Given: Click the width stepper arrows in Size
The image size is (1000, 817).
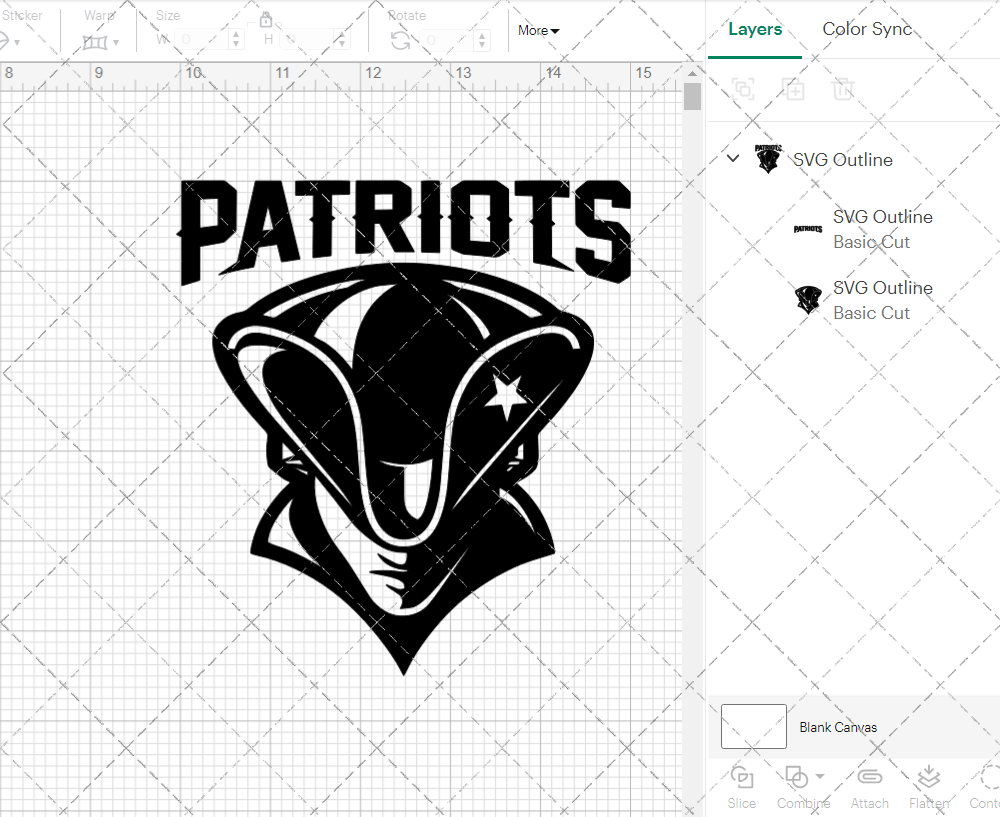Looking at the screenshot, I should point(236,40).
